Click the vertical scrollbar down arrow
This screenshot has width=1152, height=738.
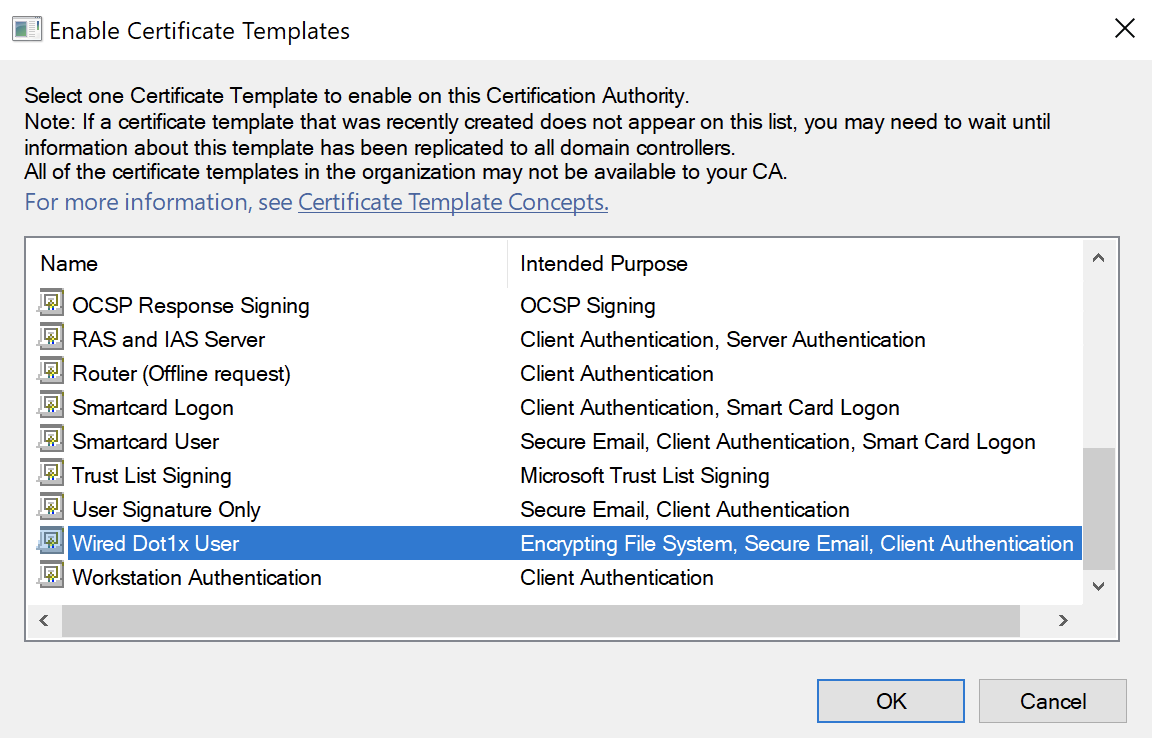pyautogui.click(x=1098, y=587)
